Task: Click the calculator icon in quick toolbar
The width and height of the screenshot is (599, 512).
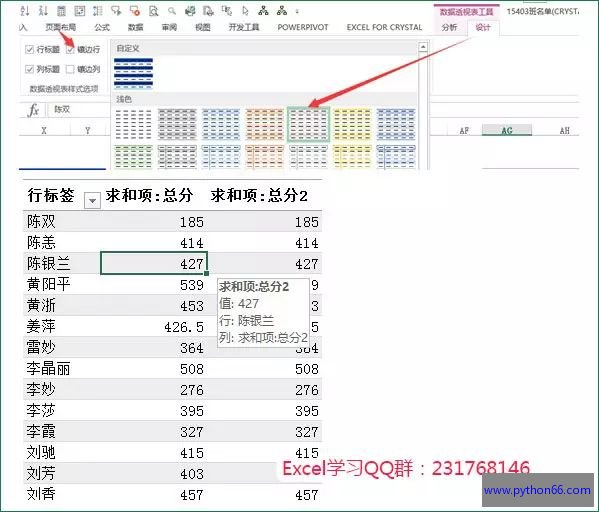Action: (61, 11)
